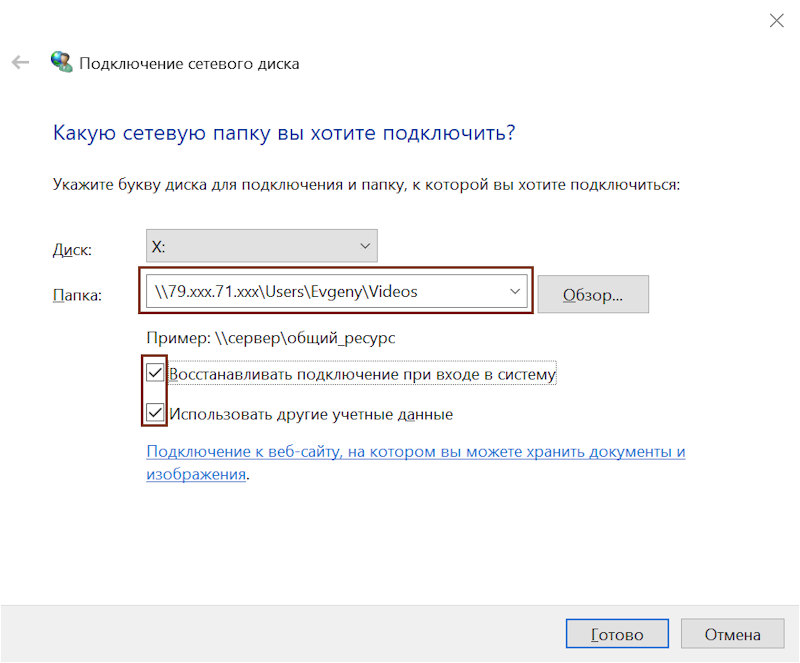Screen dimensions: 800x663
Task: Expand the folder path history arrow
Action: [x=515, y=292]
